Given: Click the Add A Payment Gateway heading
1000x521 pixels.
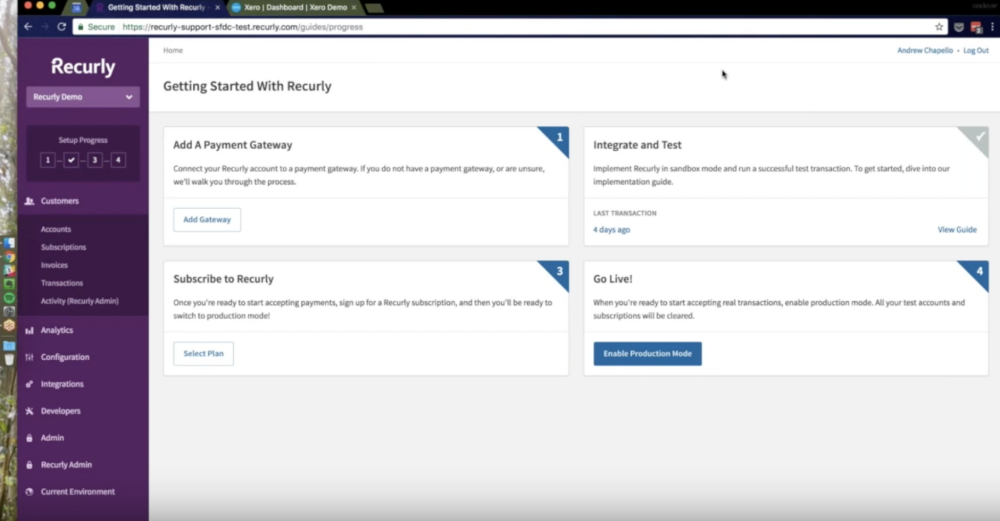Looking at the screenshot, I should click(233, 145).
